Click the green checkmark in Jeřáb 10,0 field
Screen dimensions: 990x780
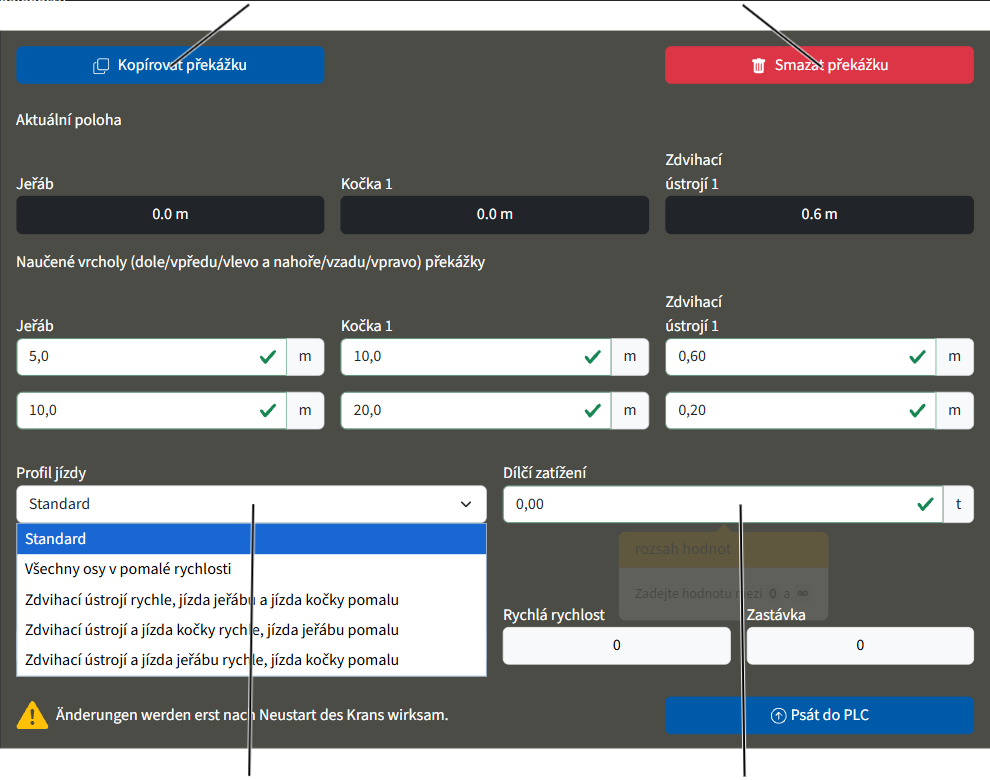pos(268,411)
